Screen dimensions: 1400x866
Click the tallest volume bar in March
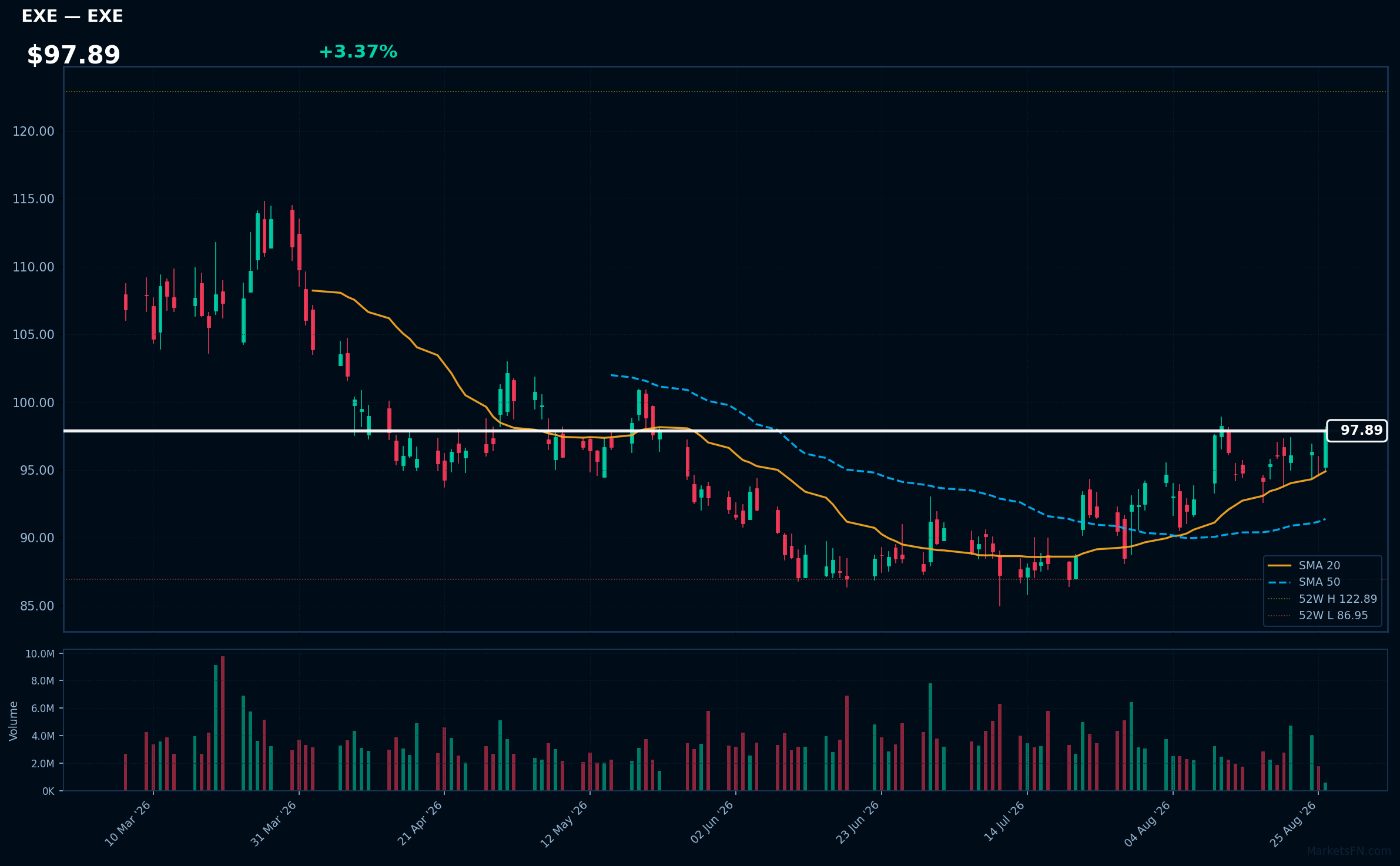(x=223, y=723)
